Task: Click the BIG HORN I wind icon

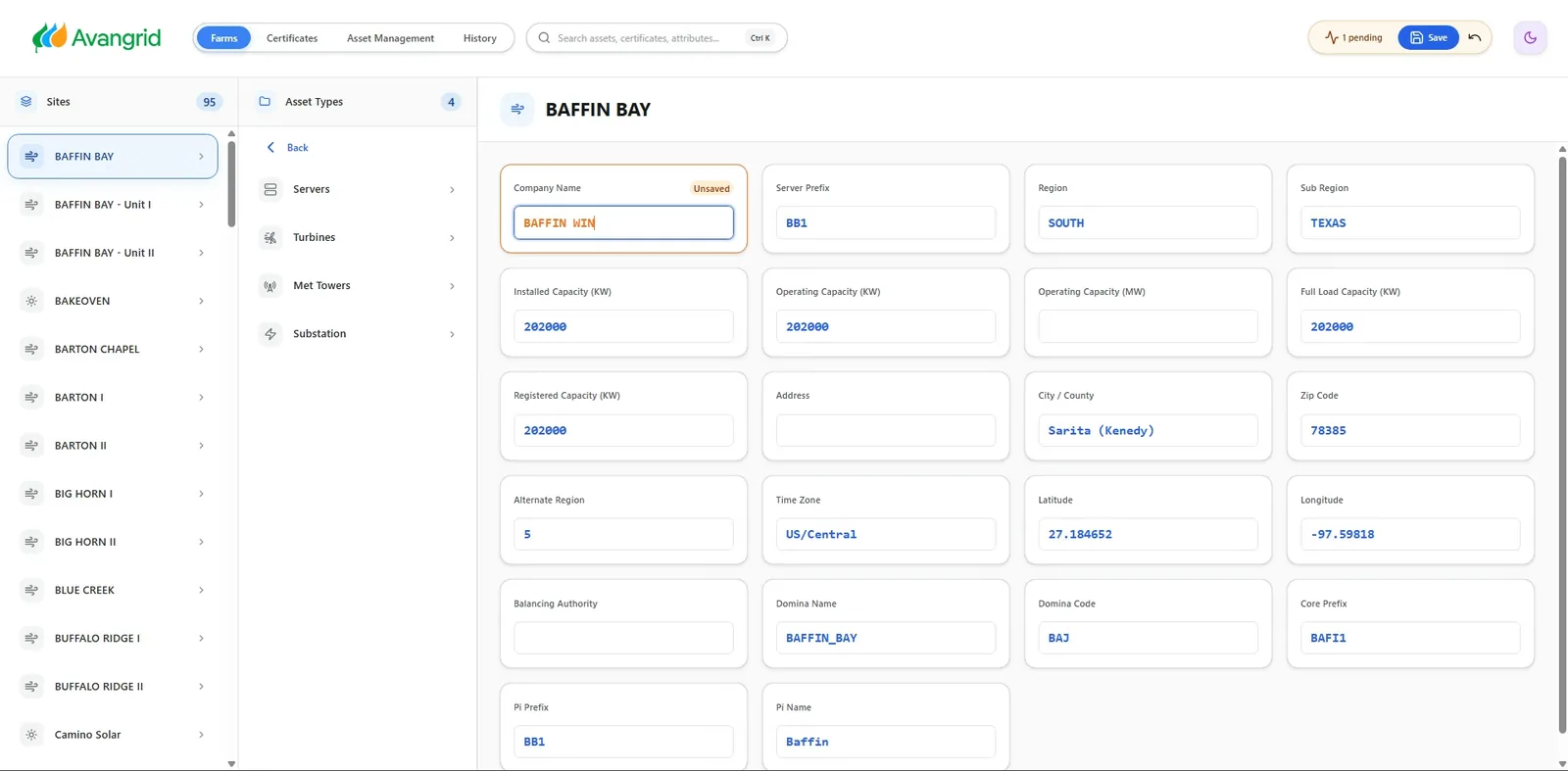Action: click(x=31, y=494)
